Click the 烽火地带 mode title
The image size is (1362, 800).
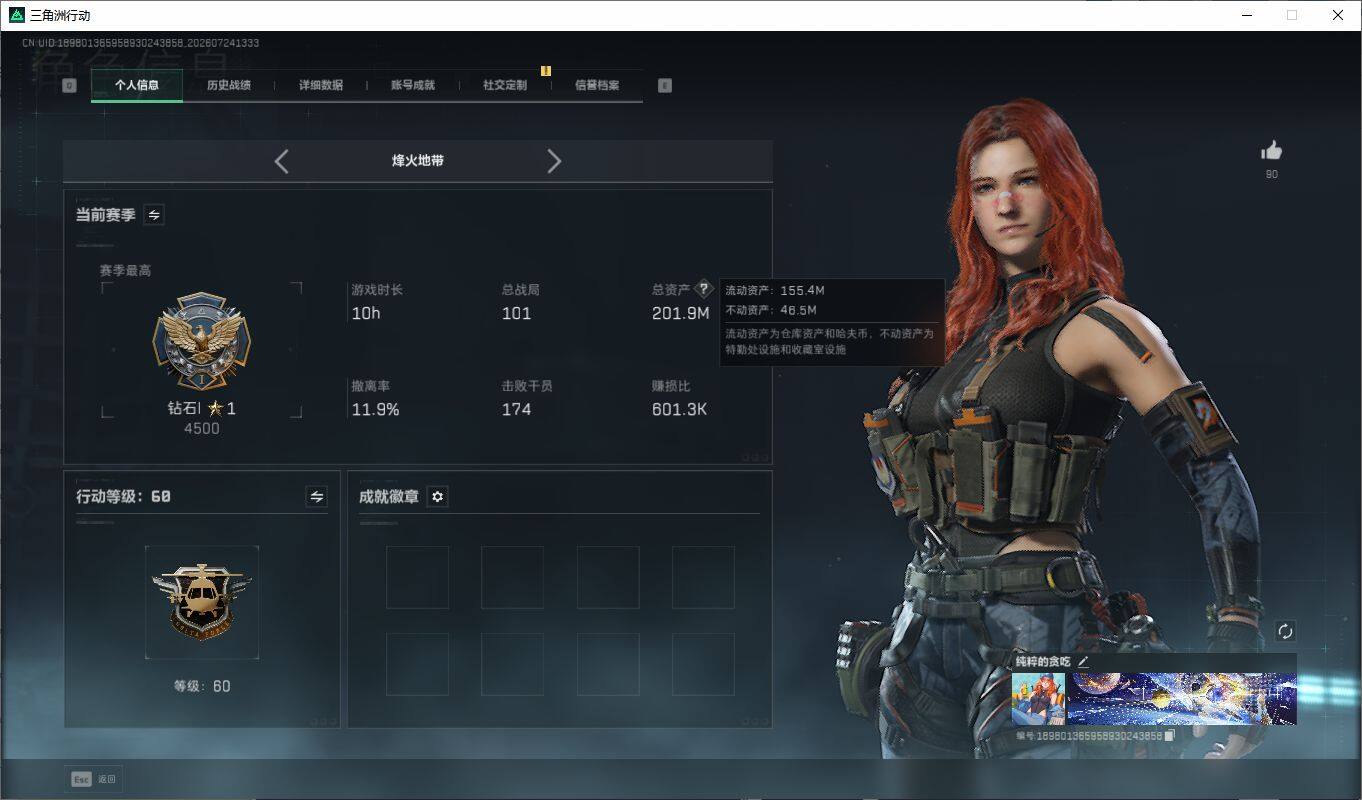point(418,160)
